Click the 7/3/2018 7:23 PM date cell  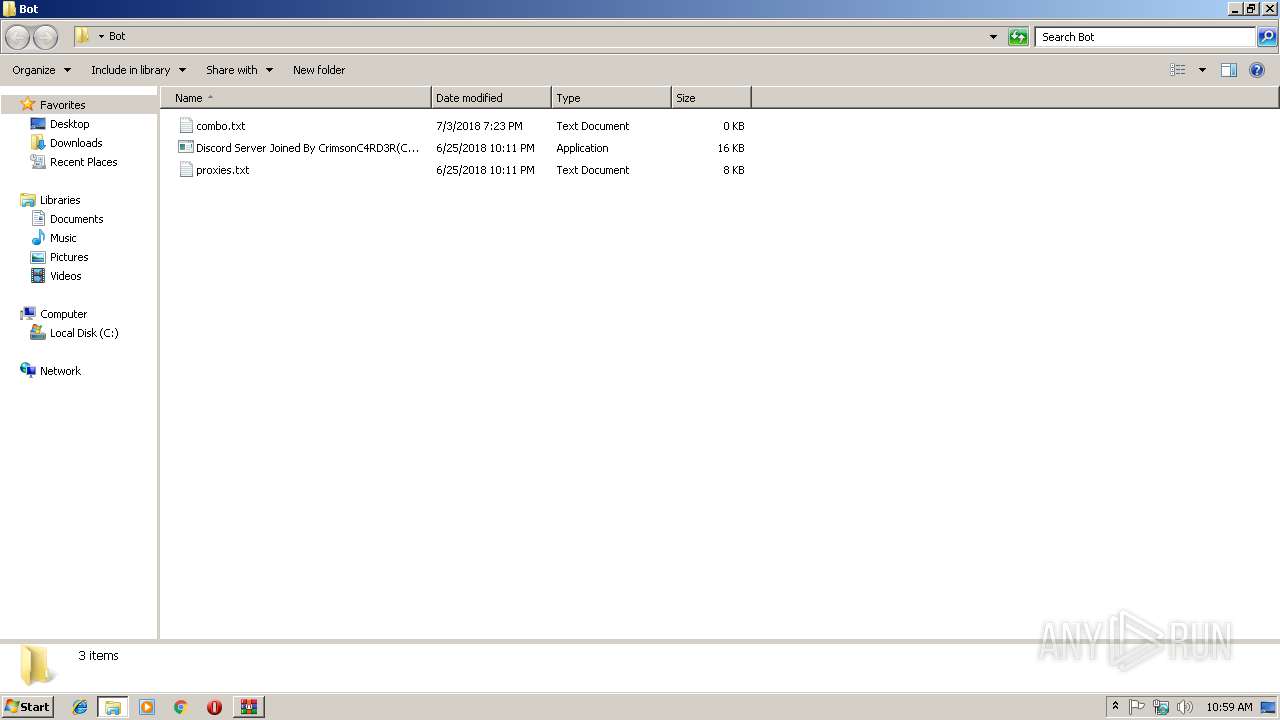(479, 126)
